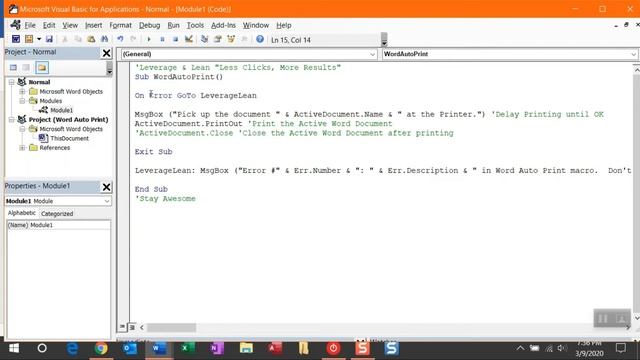
Task: Click the Insert UserForm toolbar icon
Action: [29, 39]
